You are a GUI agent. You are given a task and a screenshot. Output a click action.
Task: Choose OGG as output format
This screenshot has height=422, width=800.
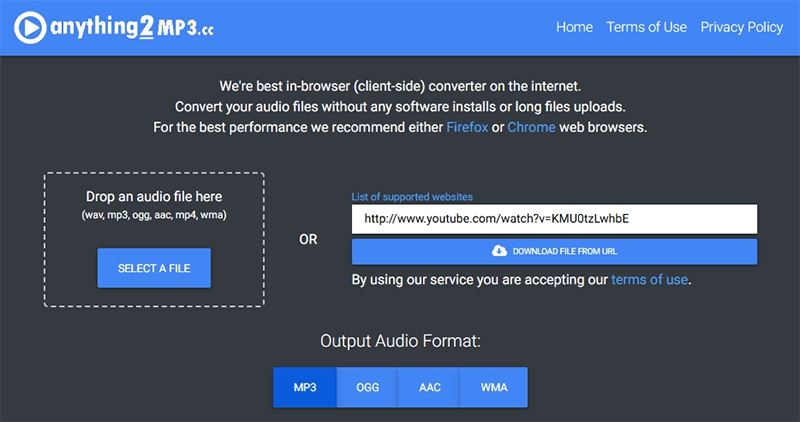[368, 387]
